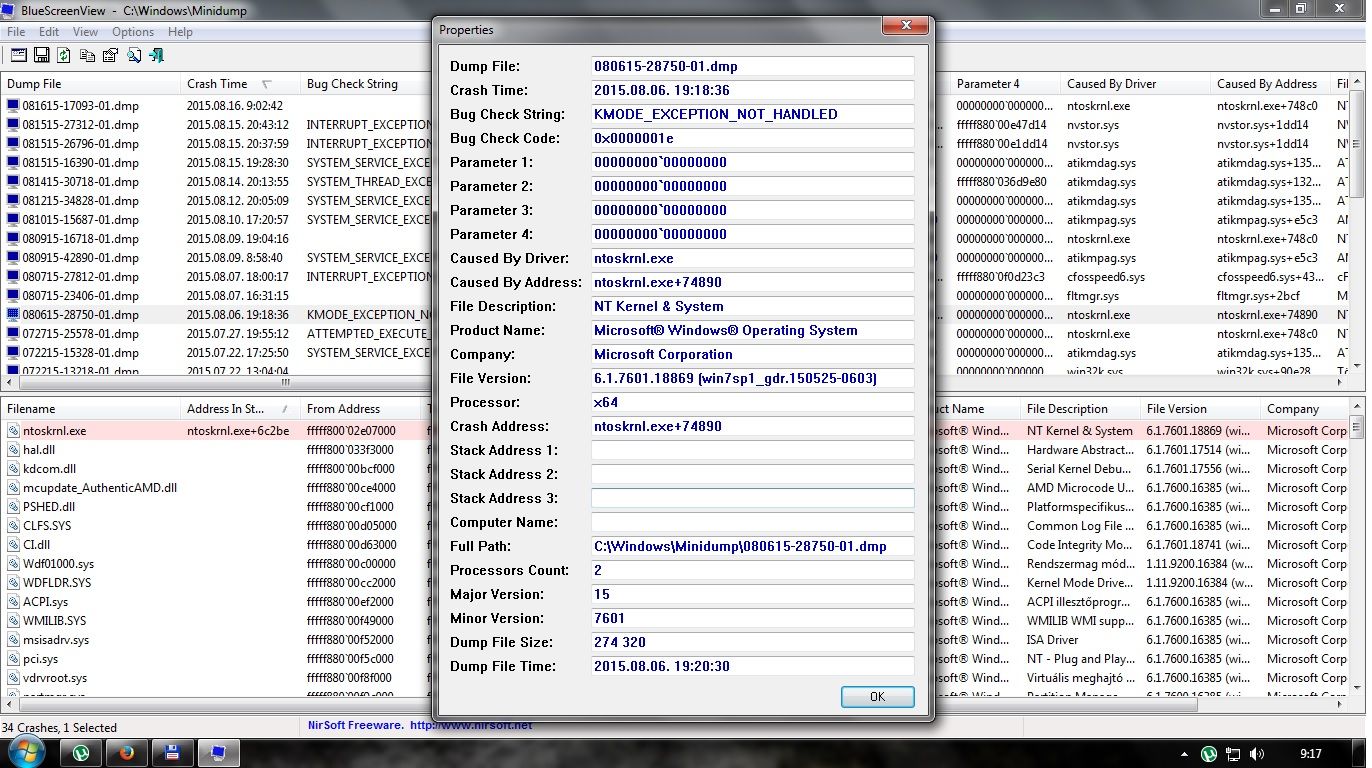Click the File Version value field
The height and width of the screenshot is (768, 1372).
coord(753,378)
